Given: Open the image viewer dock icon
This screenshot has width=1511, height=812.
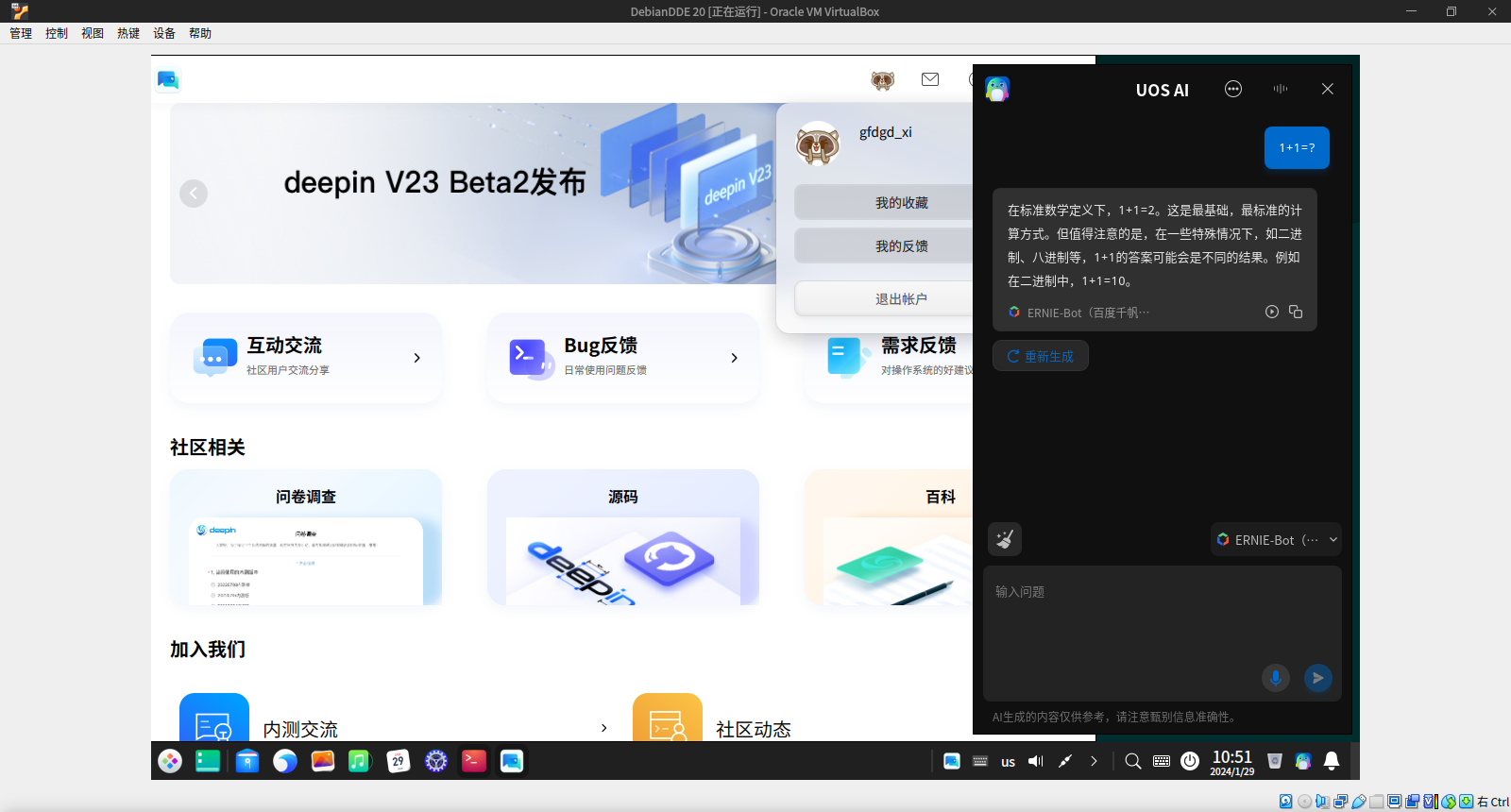Looking at the screenshot, I should (323, 761).
